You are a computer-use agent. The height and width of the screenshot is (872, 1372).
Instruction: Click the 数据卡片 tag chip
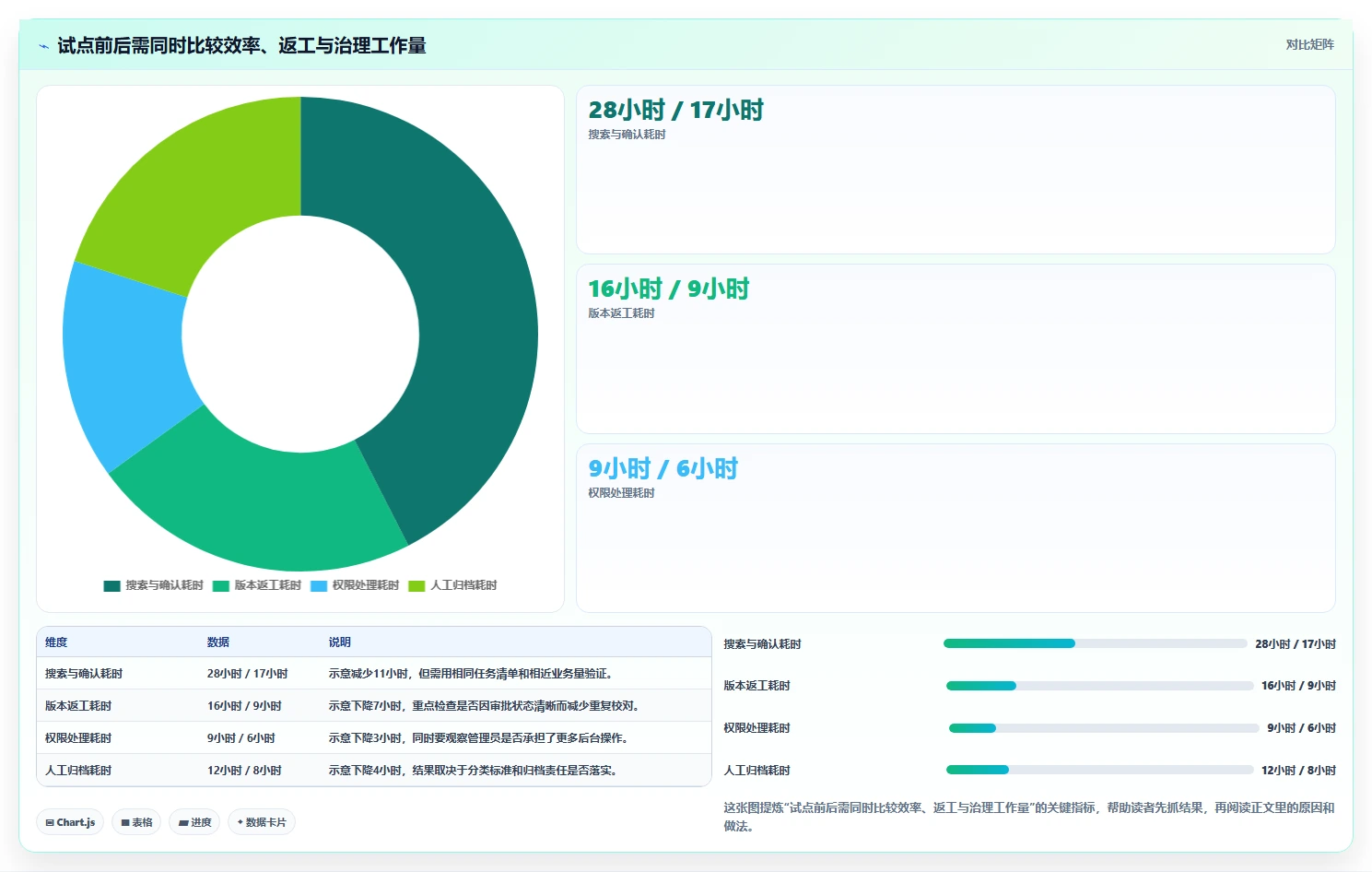262,822
